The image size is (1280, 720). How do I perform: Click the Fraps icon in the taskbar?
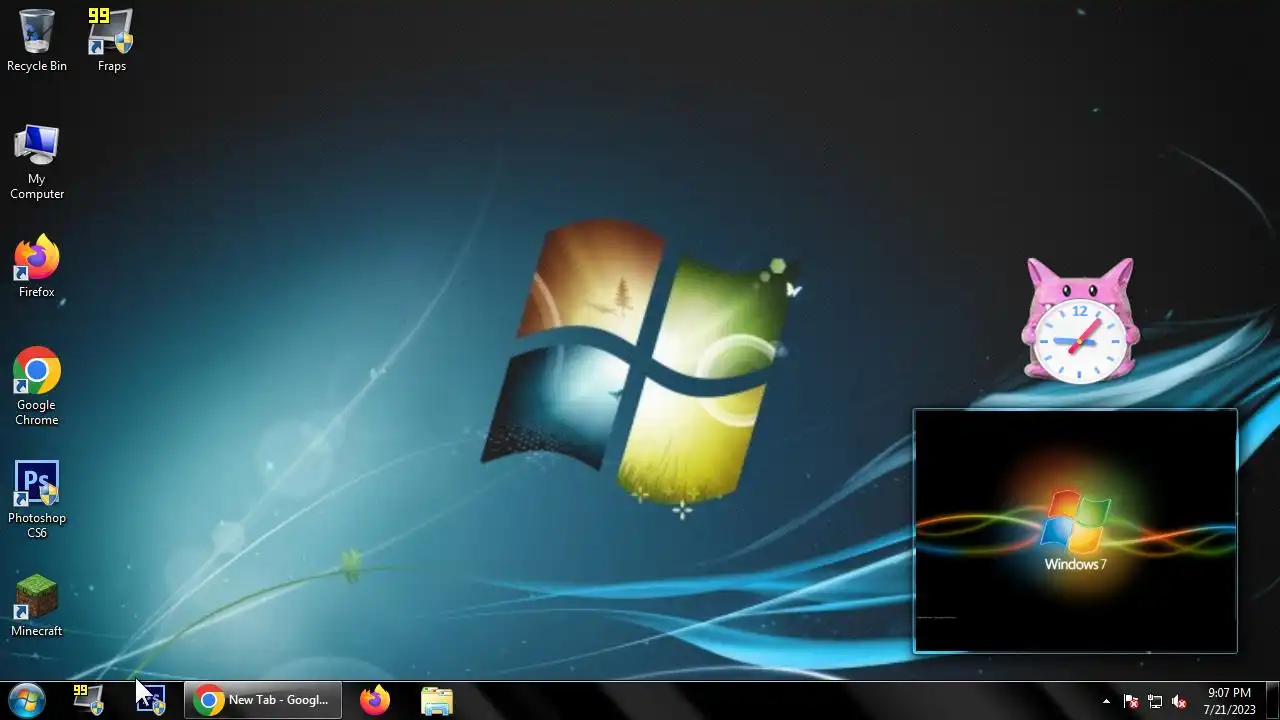pyautogui.click(x=89, y=700)
